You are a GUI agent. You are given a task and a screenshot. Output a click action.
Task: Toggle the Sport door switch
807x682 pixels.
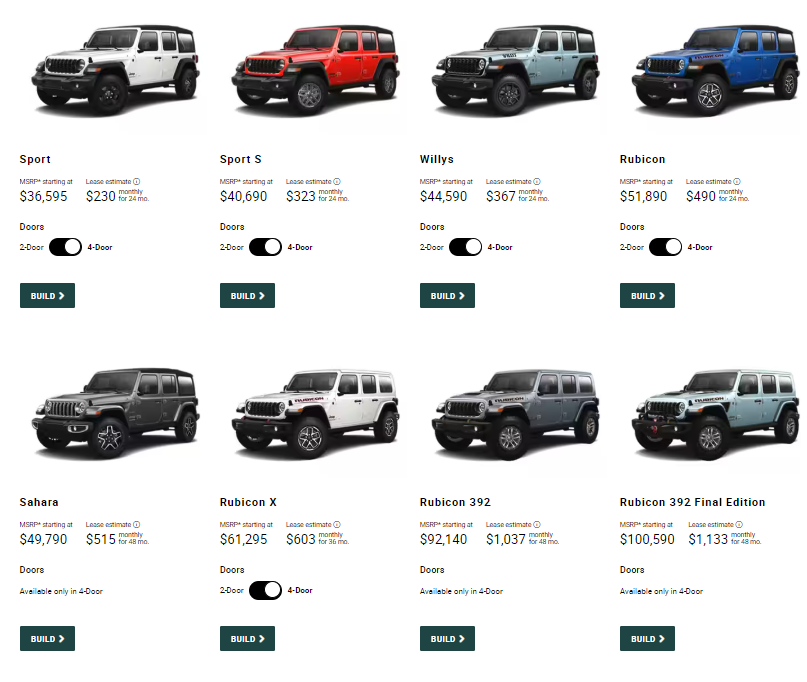tap(65, 247)
